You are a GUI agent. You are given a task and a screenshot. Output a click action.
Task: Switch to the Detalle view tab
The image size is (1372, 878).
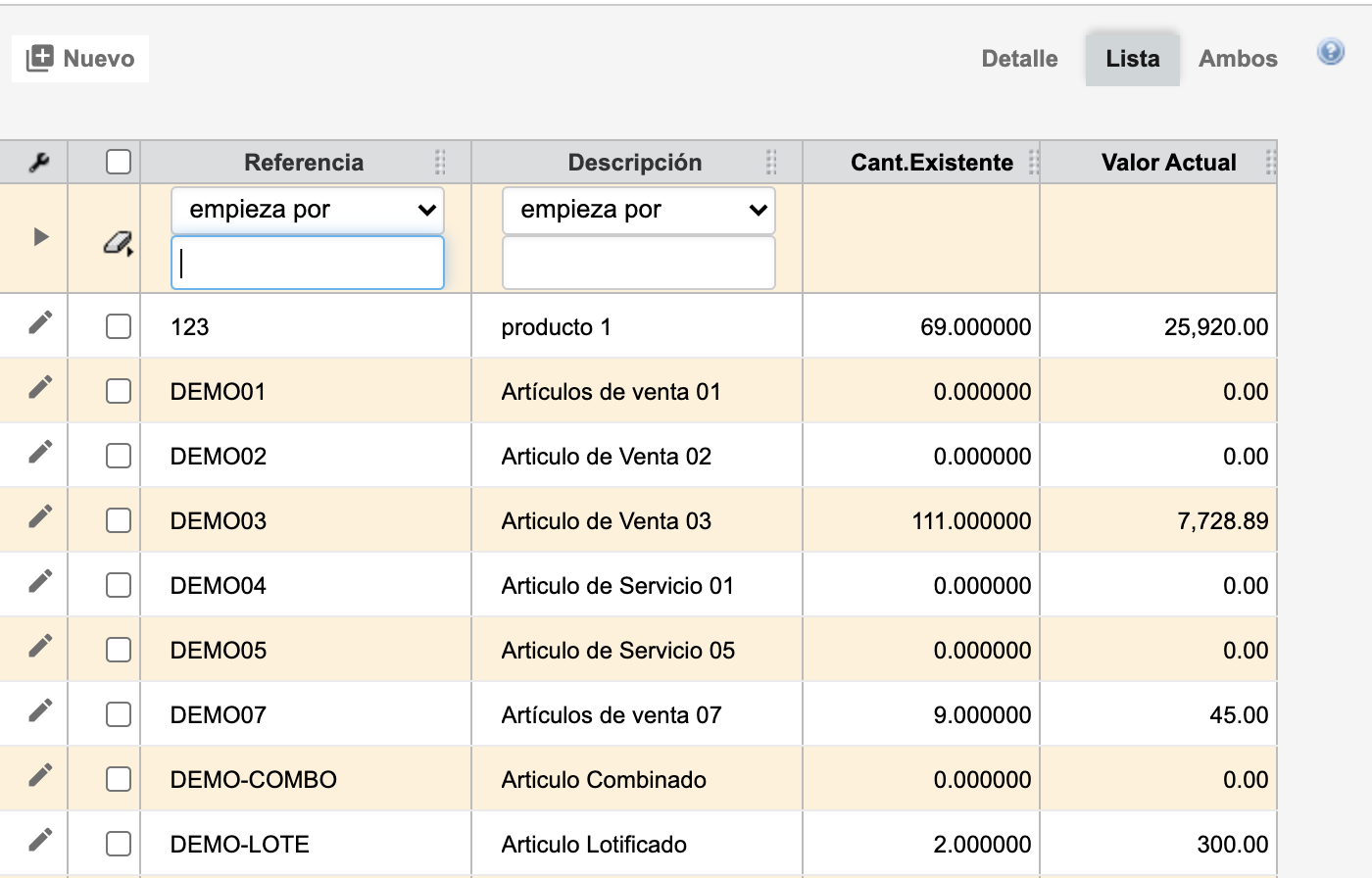point(1019,59)
